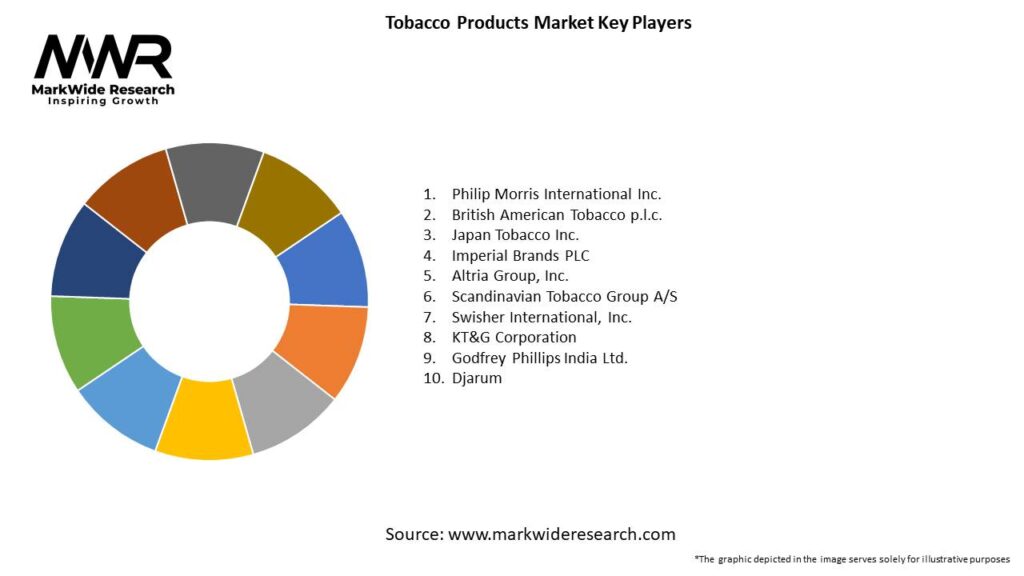Select the light gray donut segment
Image resolution: width=1024 pixels, height=576 pixels.
pyautogui.click(x=283, y=403)
